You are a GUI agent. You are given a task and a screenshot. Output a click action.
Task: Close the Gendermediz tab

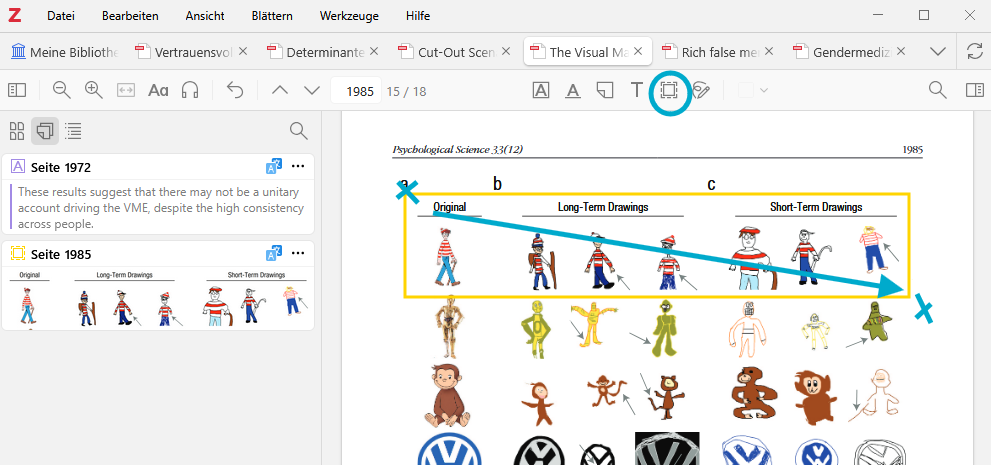[x=901, y=51]
